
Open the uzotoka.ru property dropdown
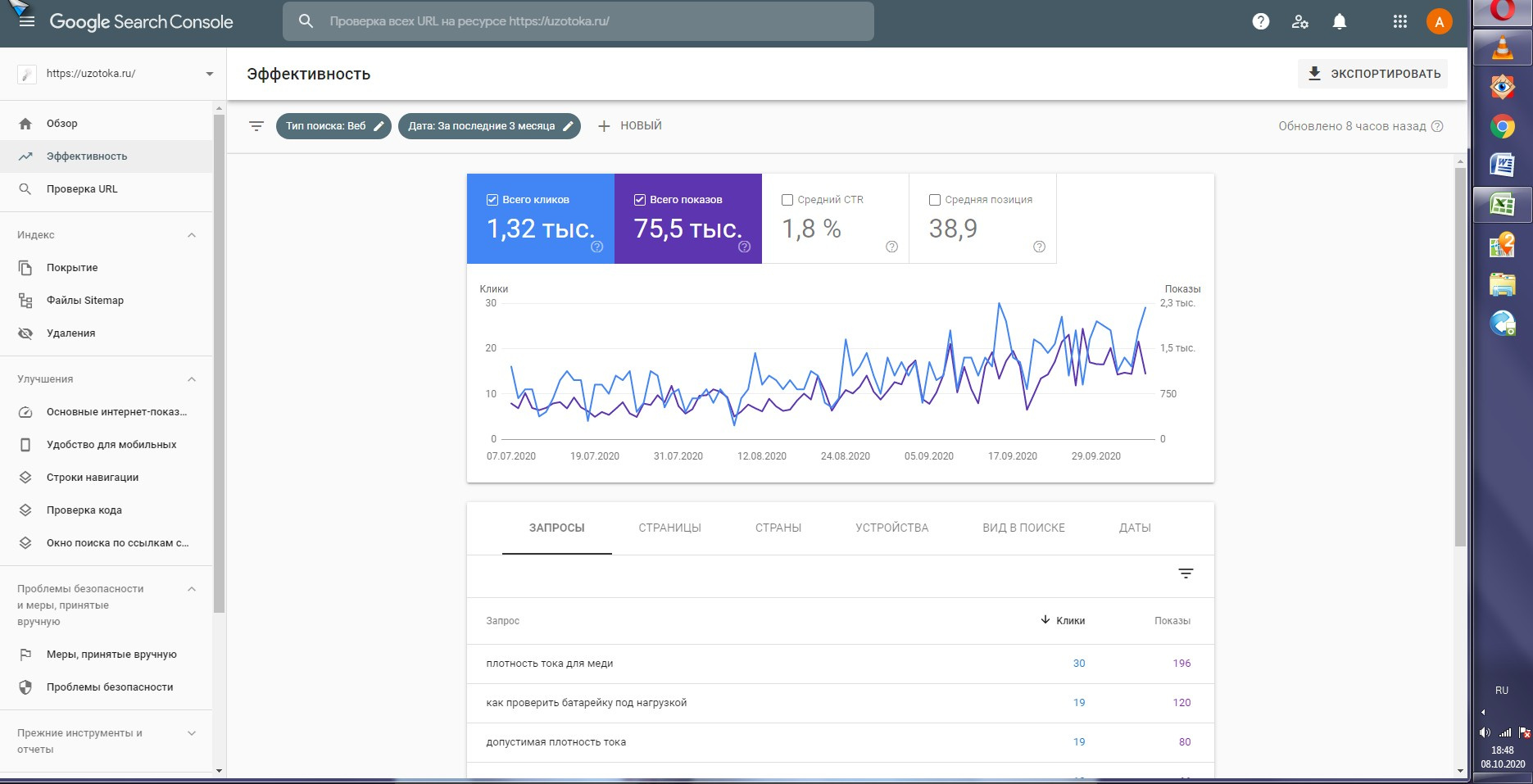(209, 74)
